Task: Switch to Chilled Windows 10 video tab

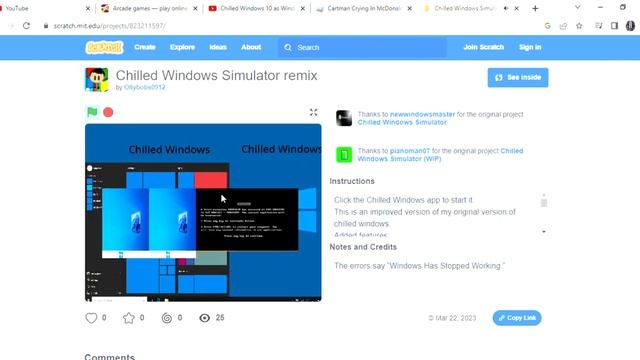Action: click(256, 8)
